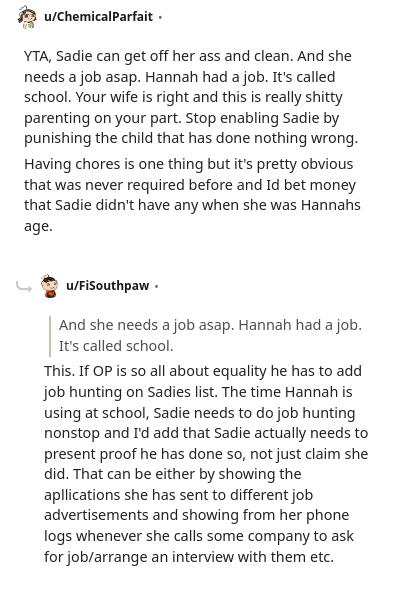Click the quoted line 'It's called school.'
400x592 pixels.
(x=116, y=346)
